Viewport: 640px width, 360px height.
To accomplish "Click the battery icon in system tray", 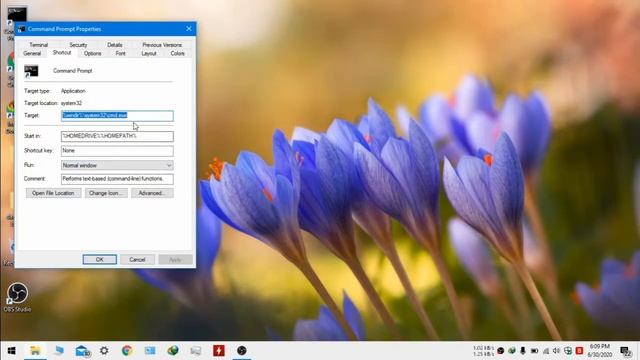I will pos(534,351).
